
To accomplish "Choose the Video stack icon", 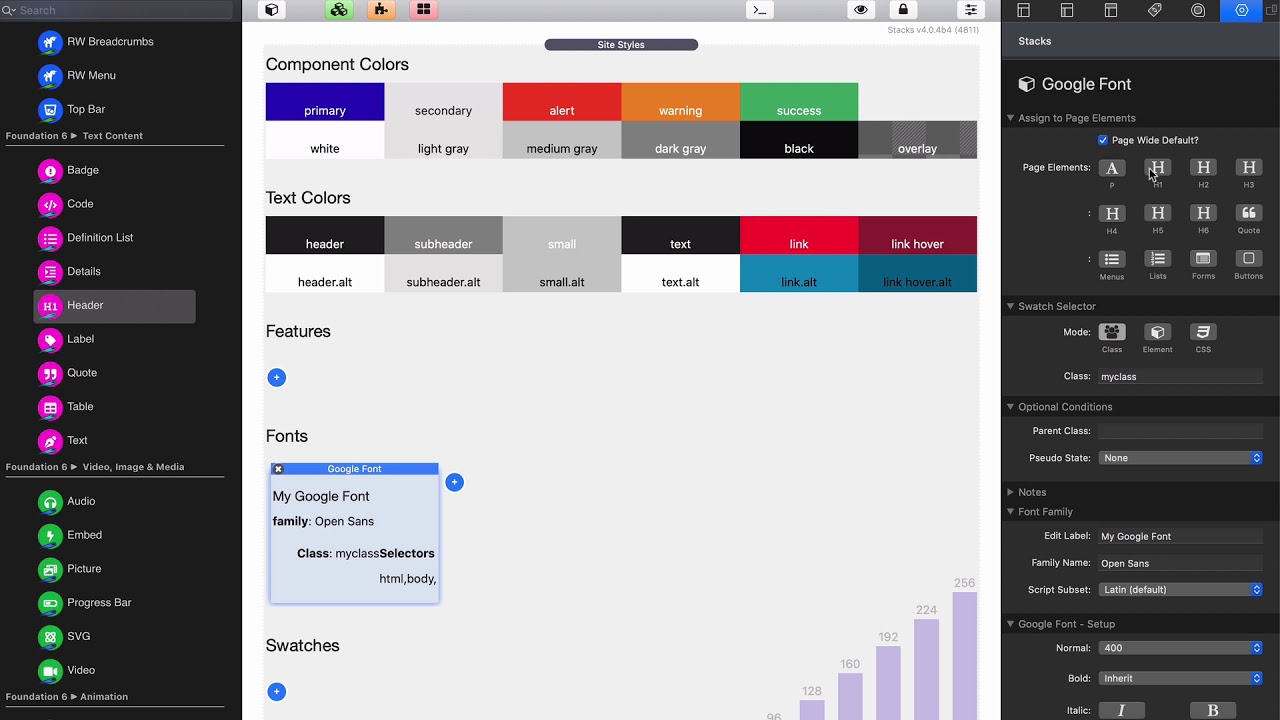I will pos(50,670).
